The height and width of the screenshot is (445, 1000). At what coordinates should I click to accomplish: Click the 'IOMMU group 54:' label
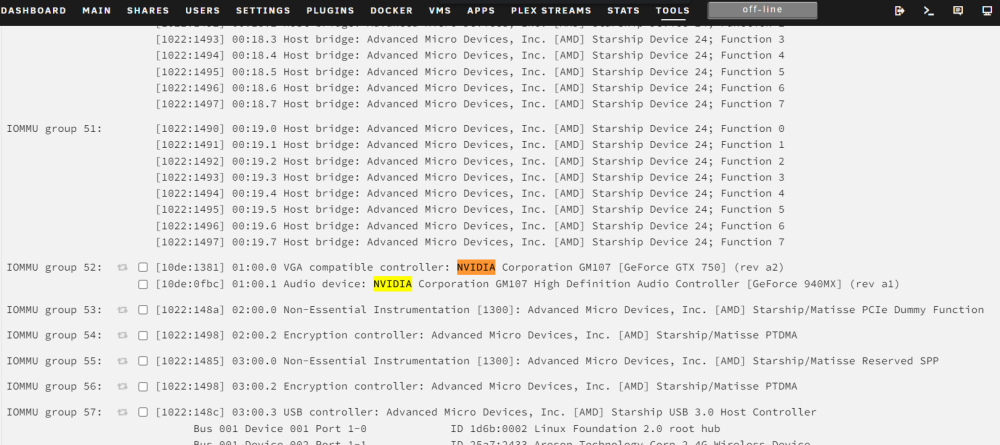pyautogui.click(x=54, y=335)
